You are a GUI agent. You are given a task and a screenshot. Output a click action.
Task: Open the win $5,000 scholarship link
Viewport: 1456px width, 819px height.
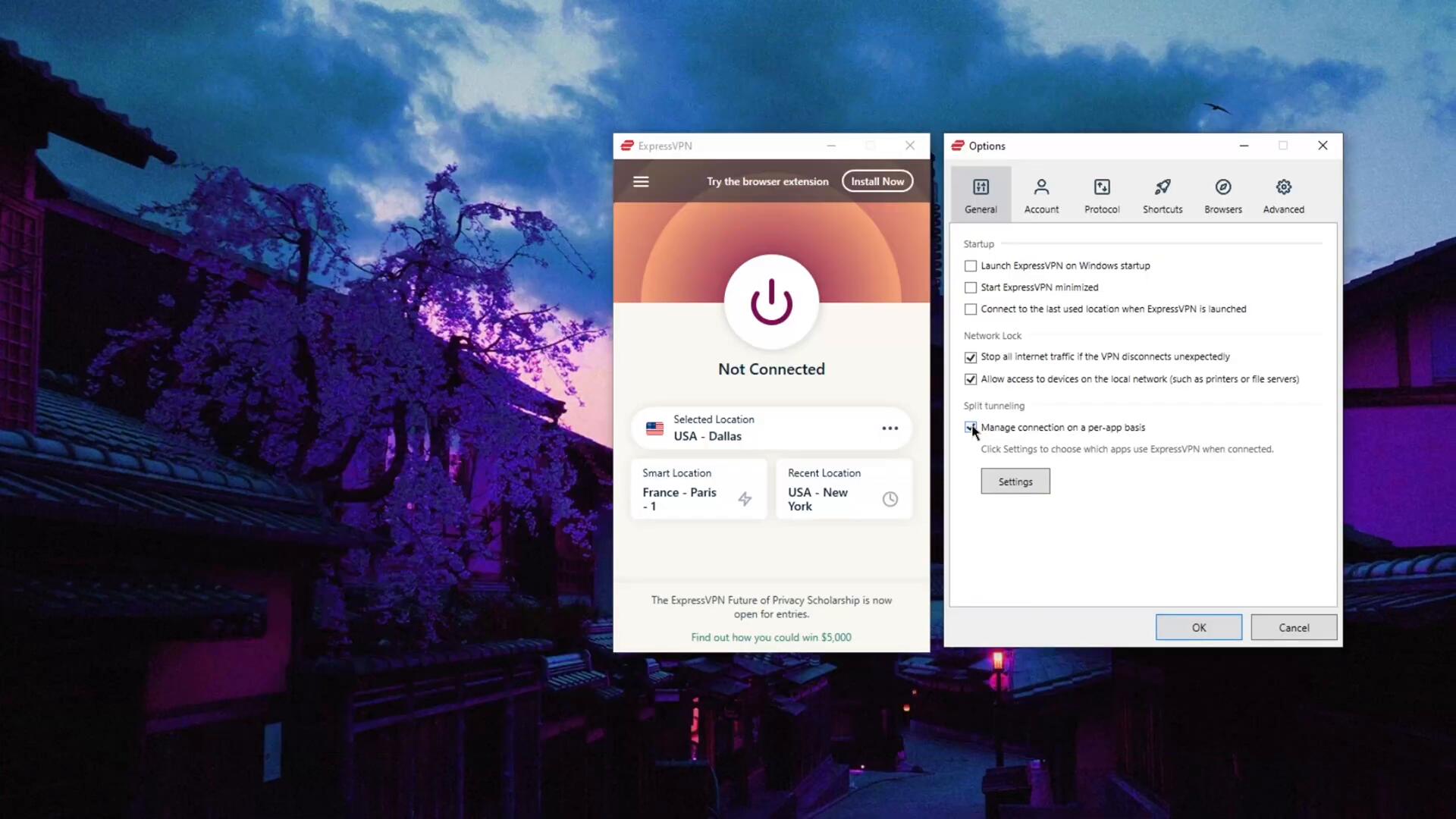[x=770, y=637]
